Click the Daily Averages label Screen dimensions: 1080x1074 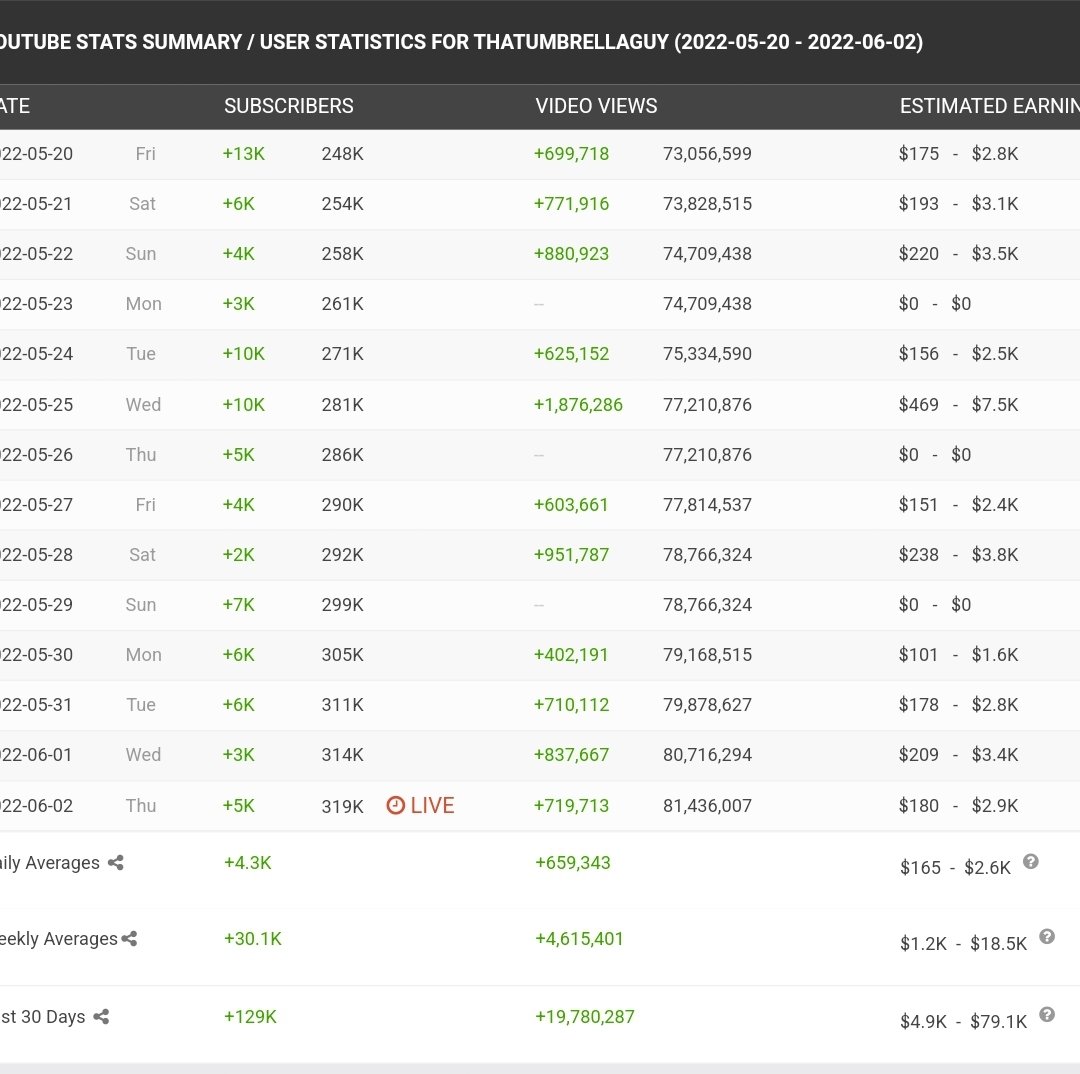tap(50, 863)
